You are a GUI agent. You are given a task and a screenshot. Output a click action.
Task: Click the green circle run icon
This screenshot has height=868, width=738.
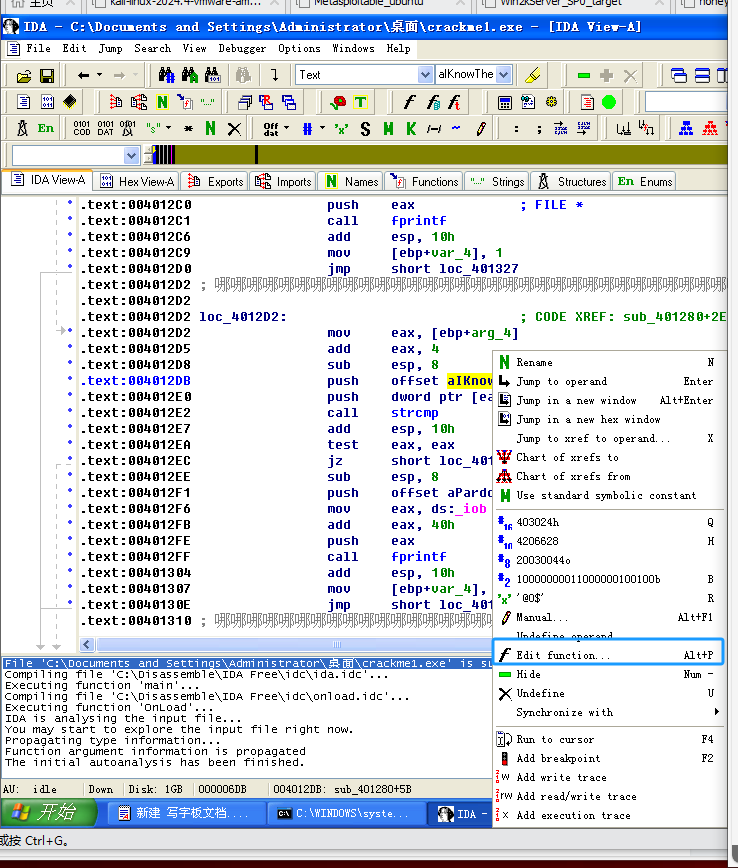609,102
